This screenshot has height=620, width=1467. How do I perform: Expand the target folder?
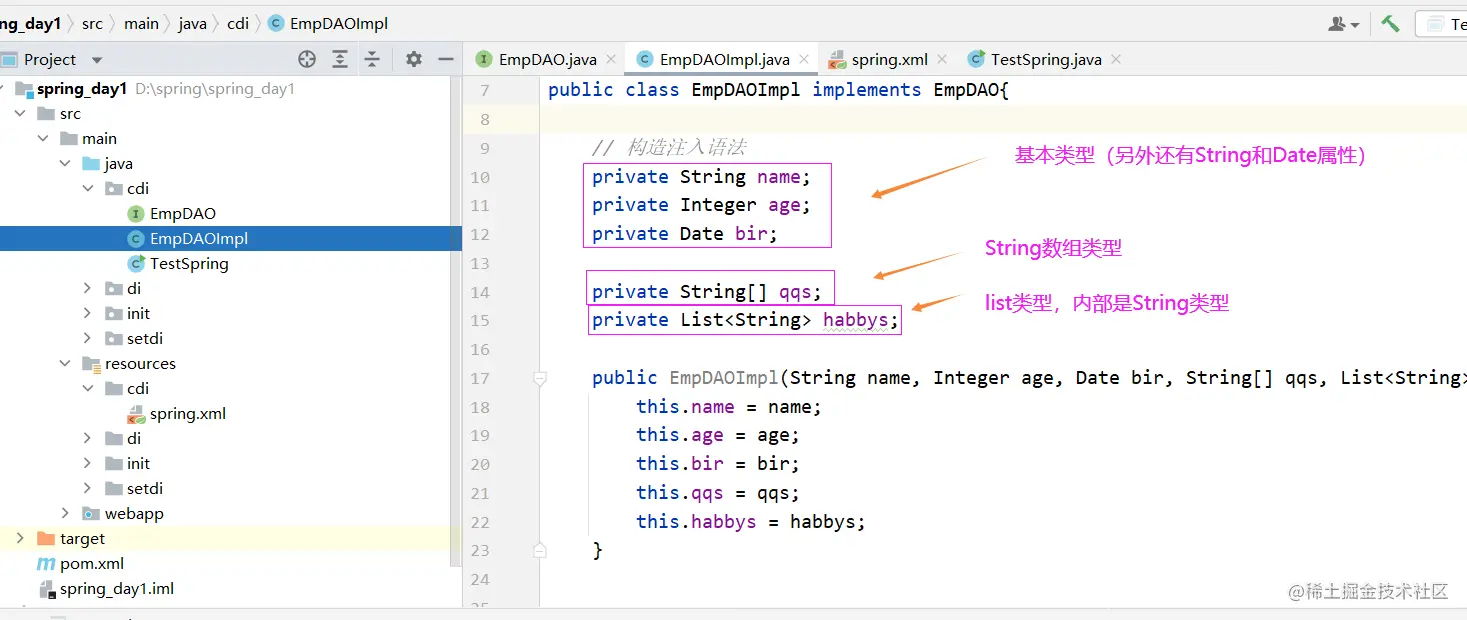click(x=20, y=539)
